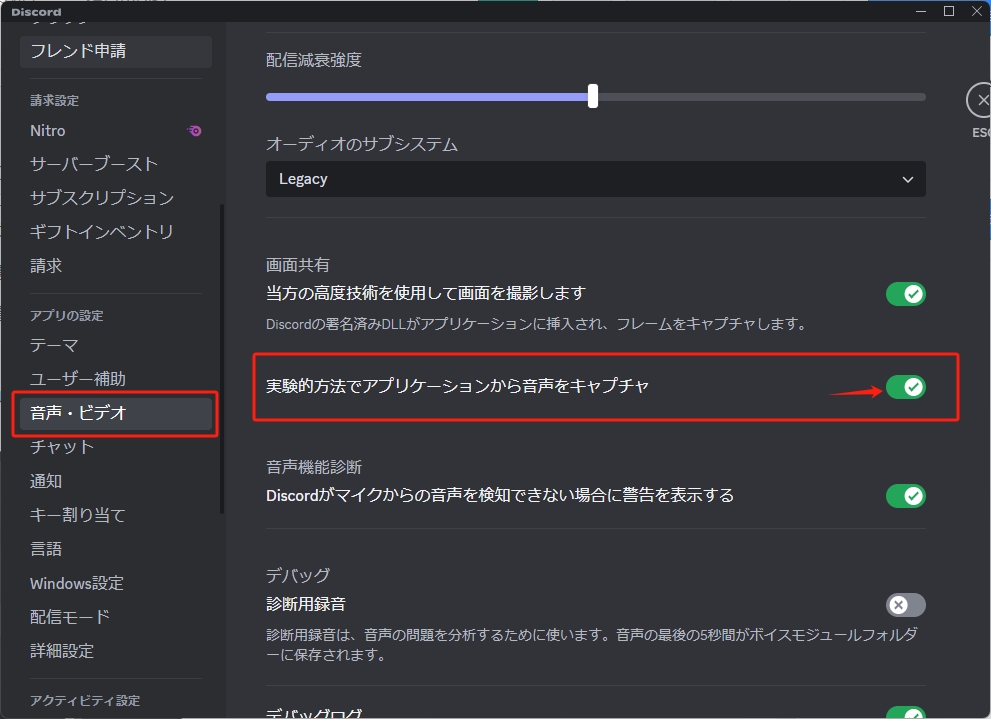991x719 pixels.
Task: Toggle off 実験的方法でアプリケーションから音声をキャプチャ
Action: [x=905, y=387]
